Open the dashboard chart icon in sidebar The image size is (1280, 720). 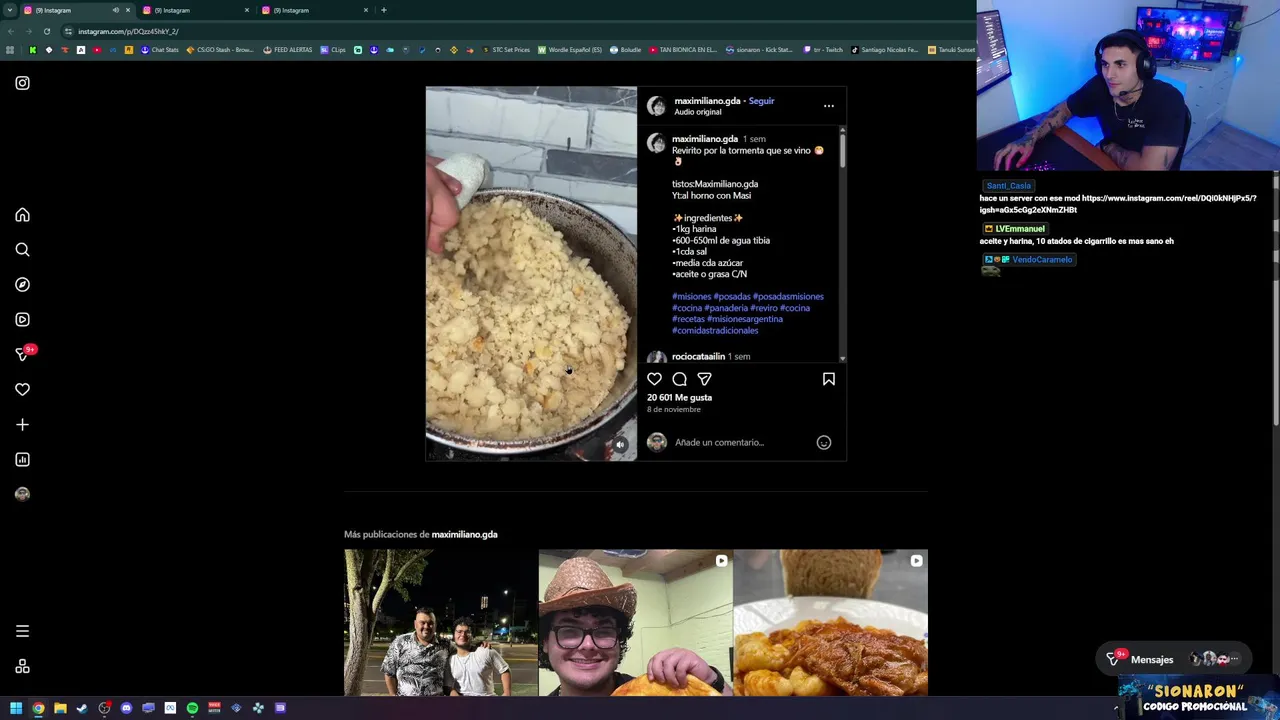(x=22, y=460)
